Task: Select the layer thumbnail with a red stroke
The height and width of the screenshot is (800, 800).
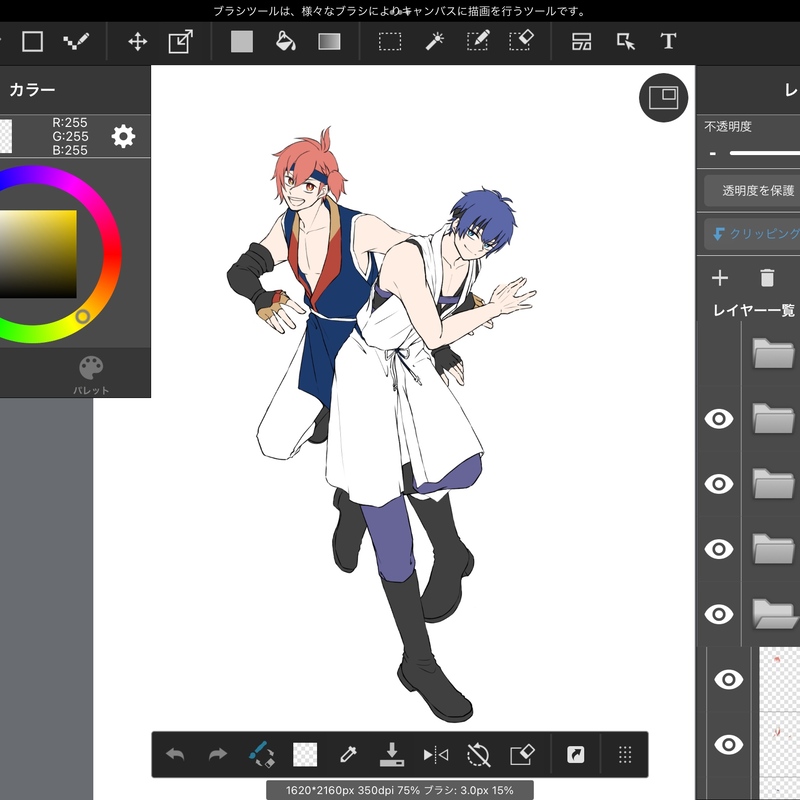Action: tap(779, 744)
